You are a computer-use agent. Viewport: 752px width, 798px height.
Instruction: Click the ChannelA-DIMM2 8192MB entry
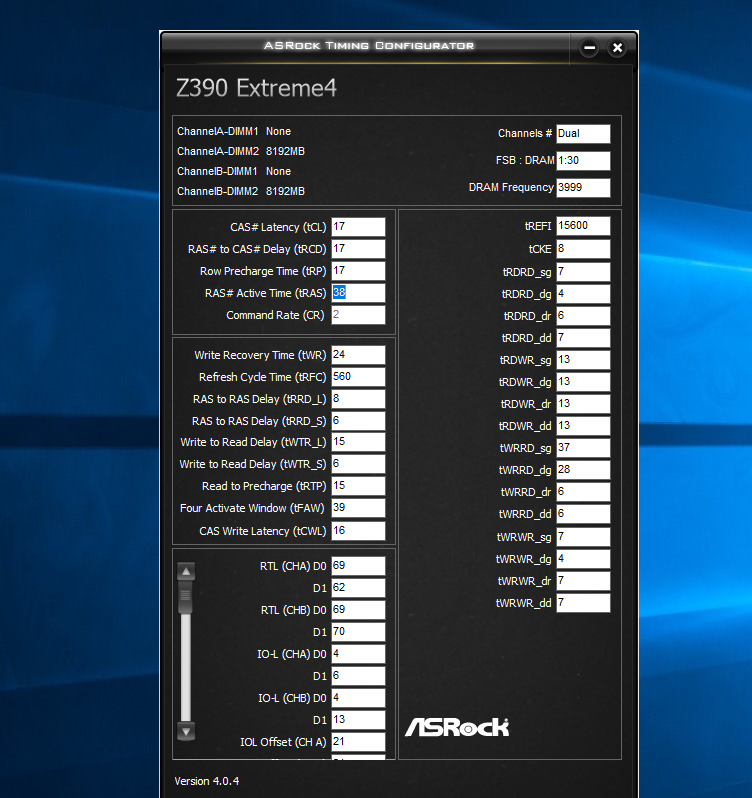click(241, 151)
